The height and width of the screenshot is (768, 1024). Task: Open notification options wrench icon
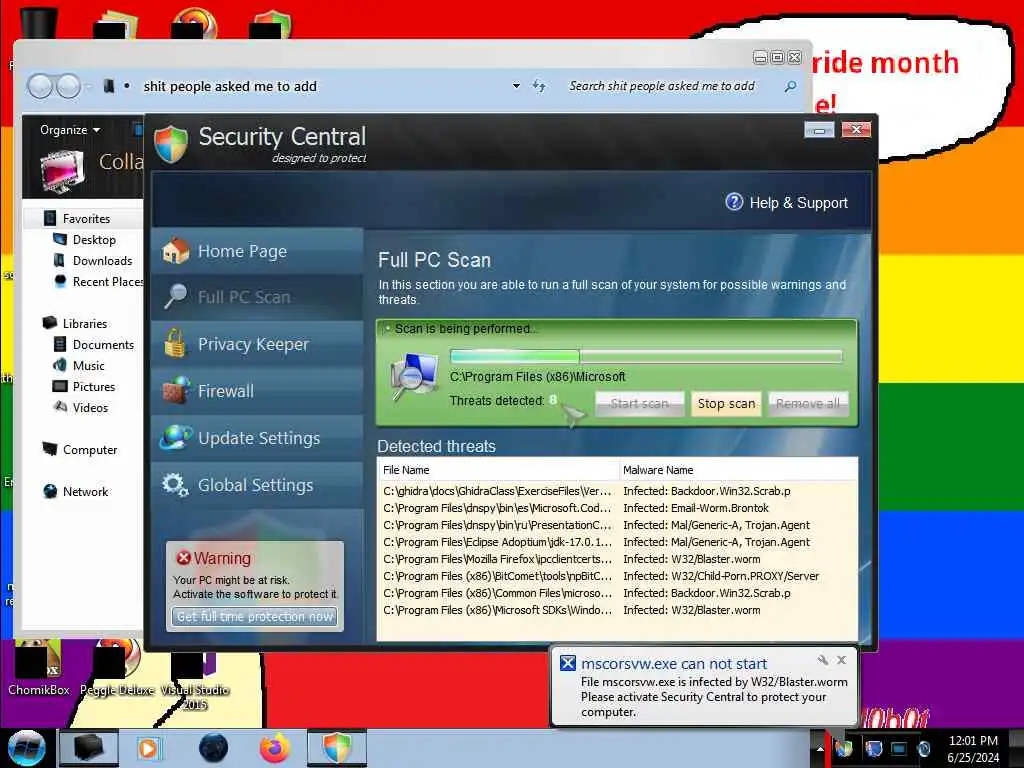(823, 660)
